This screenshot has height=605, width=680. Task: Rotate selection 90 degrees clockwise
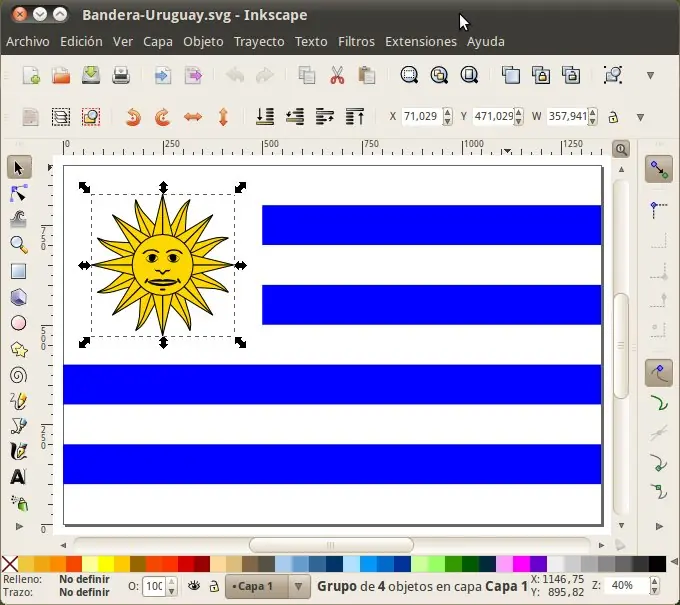click(x=162, y=117)
